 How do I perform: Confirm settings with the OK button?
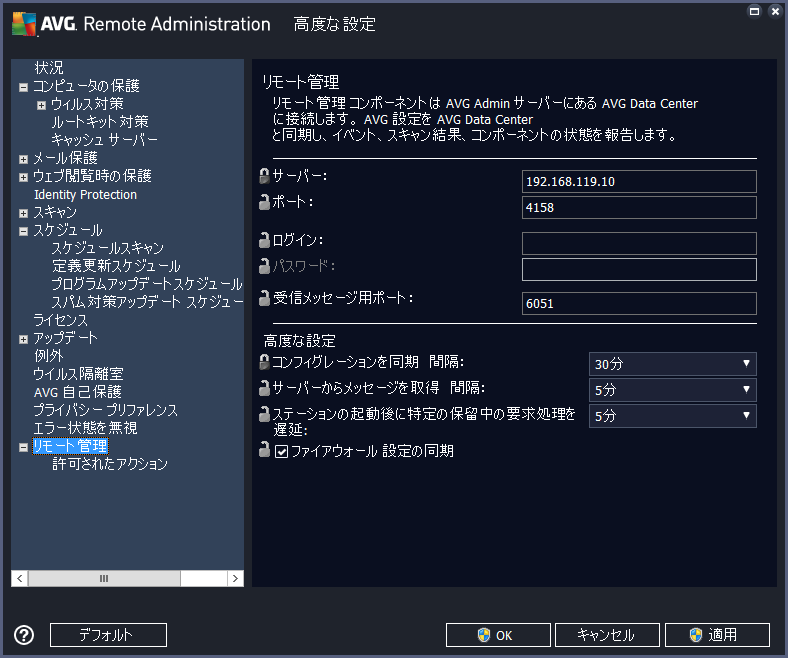click(x=498, y=635)
